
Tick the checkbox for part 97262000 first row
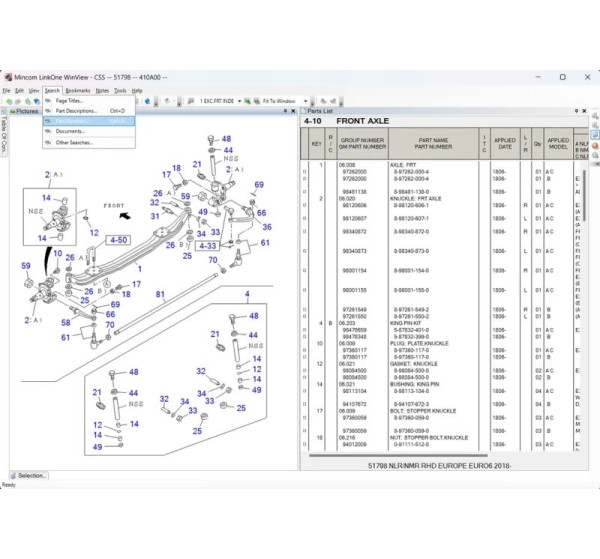point(306,173)
